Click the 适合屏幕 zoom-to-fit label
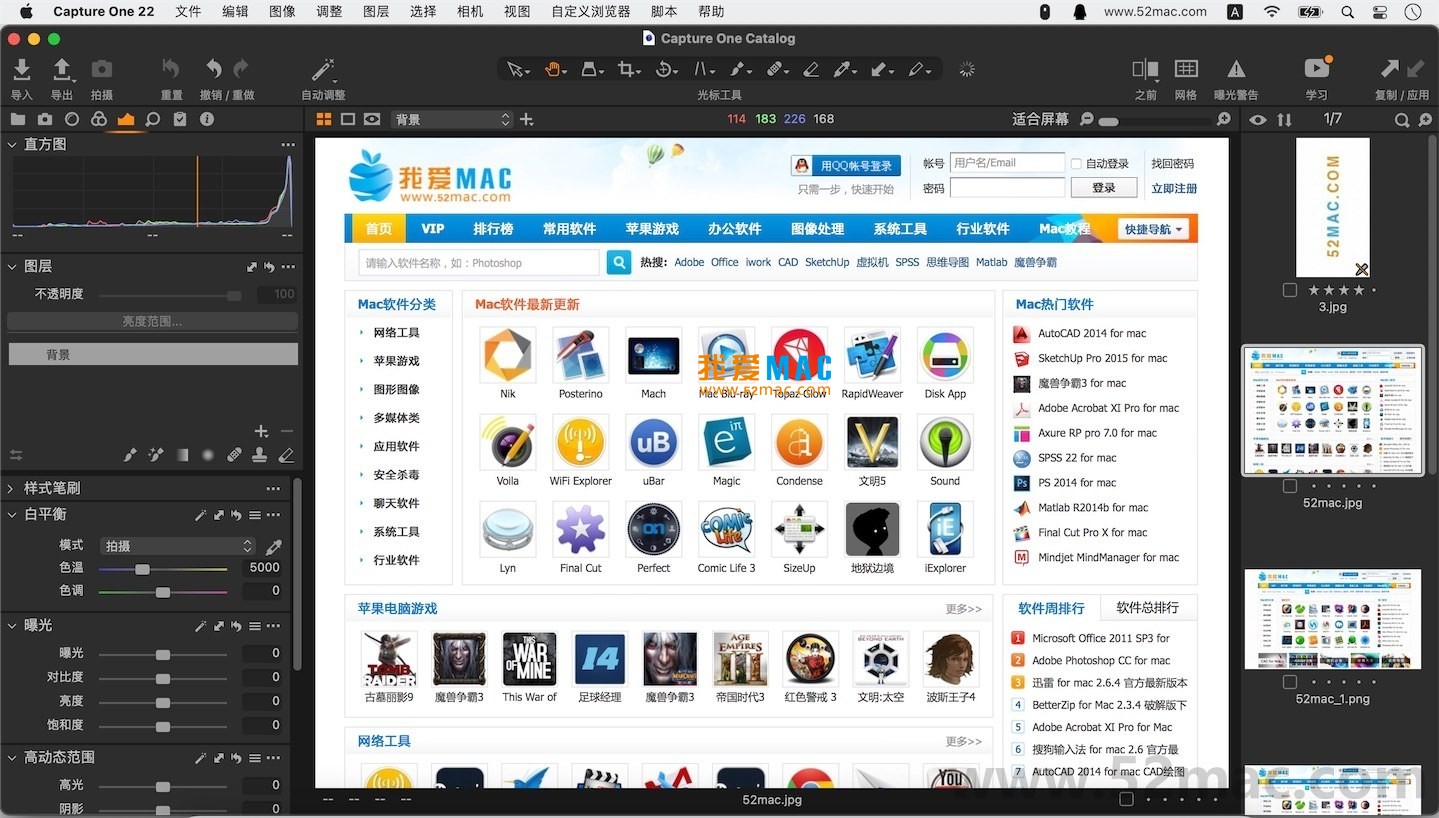Viewport: 1439px width, 818px height. point(1040,119)
